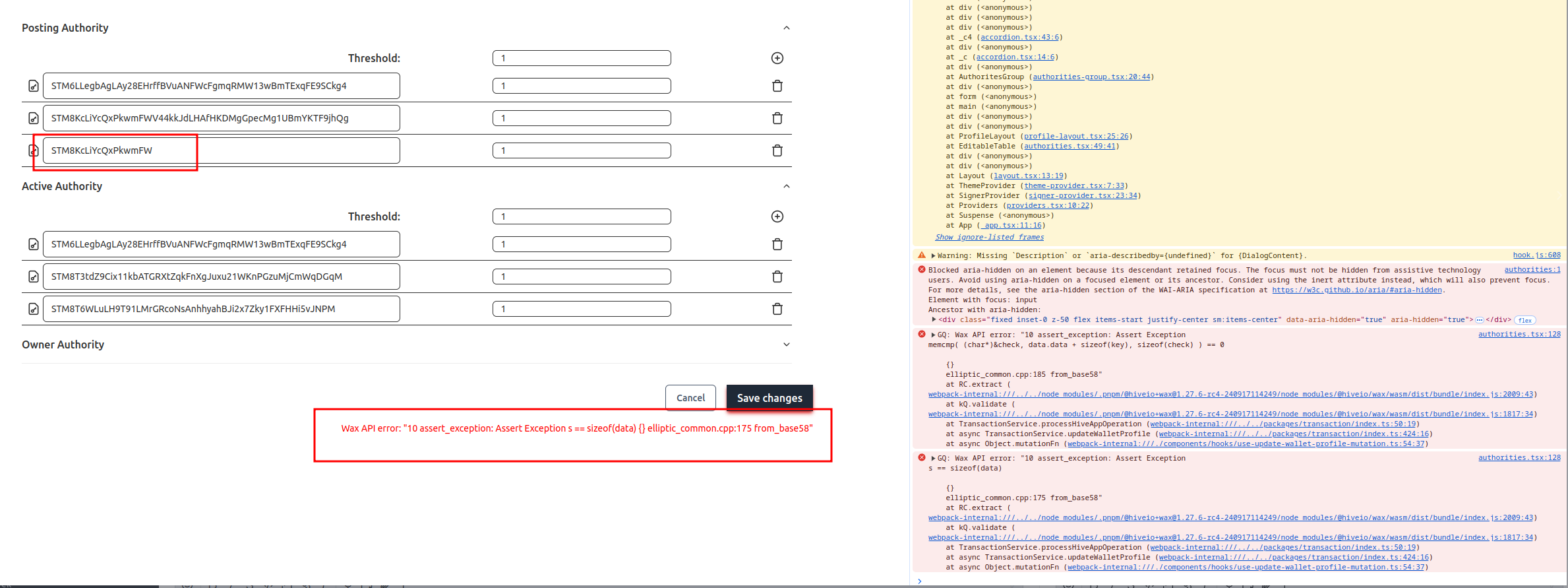Delete Active Authority key STM8T3tdZ9
The image size is (1568, 588).
click(x=777, y=277)
